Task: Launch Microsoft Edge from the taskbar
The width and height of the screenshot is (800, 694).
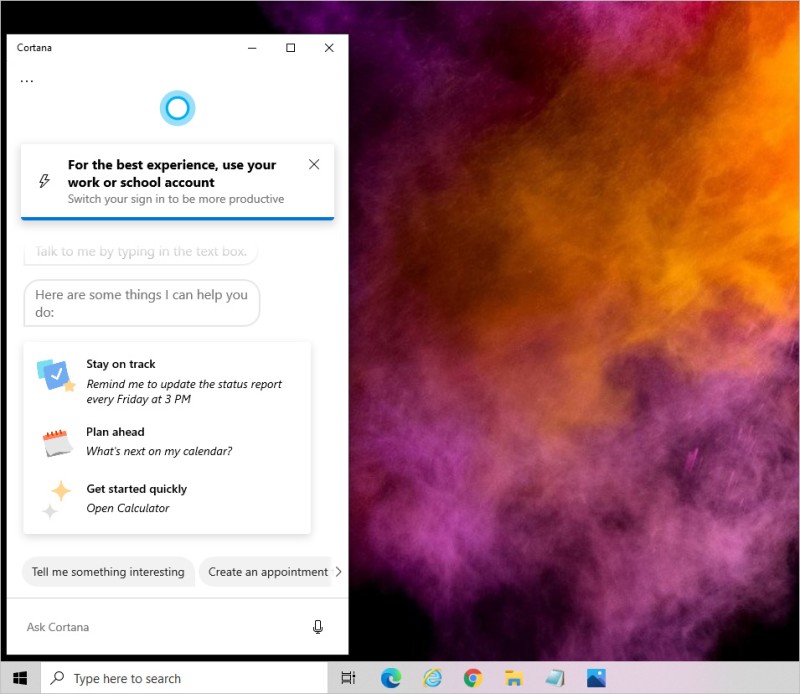Action: [391, 678]
